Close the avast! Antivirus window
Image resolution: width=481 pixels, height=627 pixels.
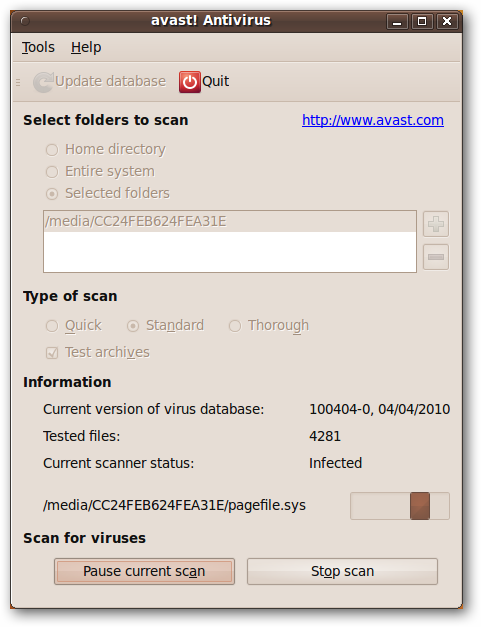pos(447,22)
